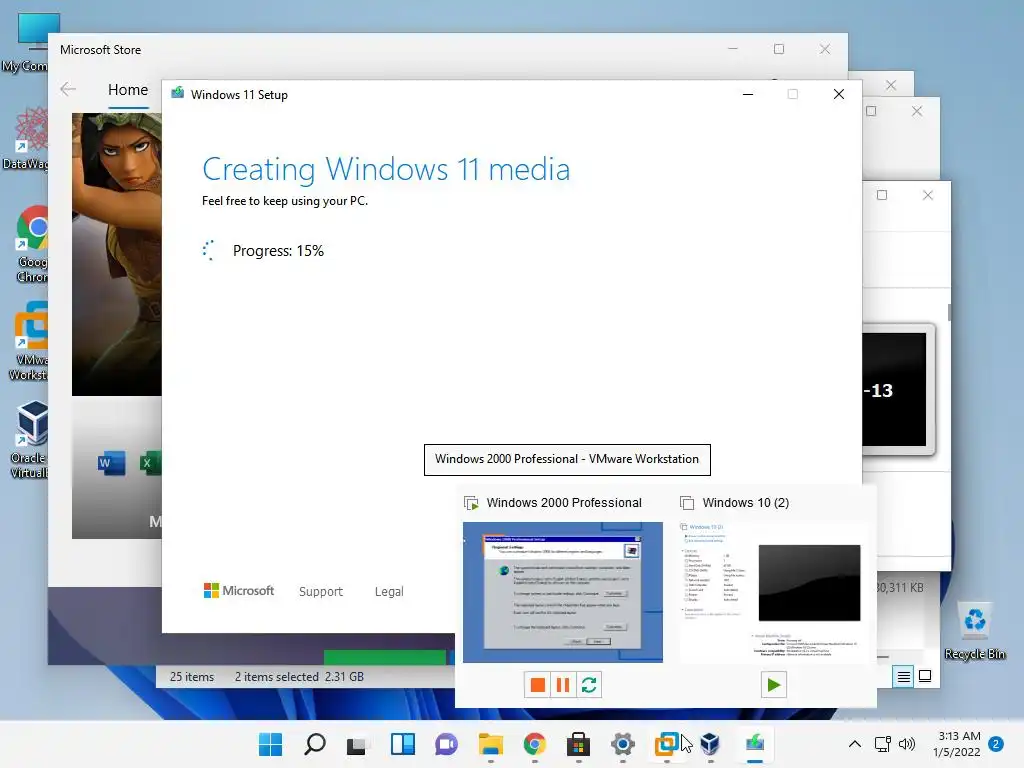This screenshot has height=768, width=1024.
Task: Launch the Chat app from taskbar
Action: (x=447, y=744)
